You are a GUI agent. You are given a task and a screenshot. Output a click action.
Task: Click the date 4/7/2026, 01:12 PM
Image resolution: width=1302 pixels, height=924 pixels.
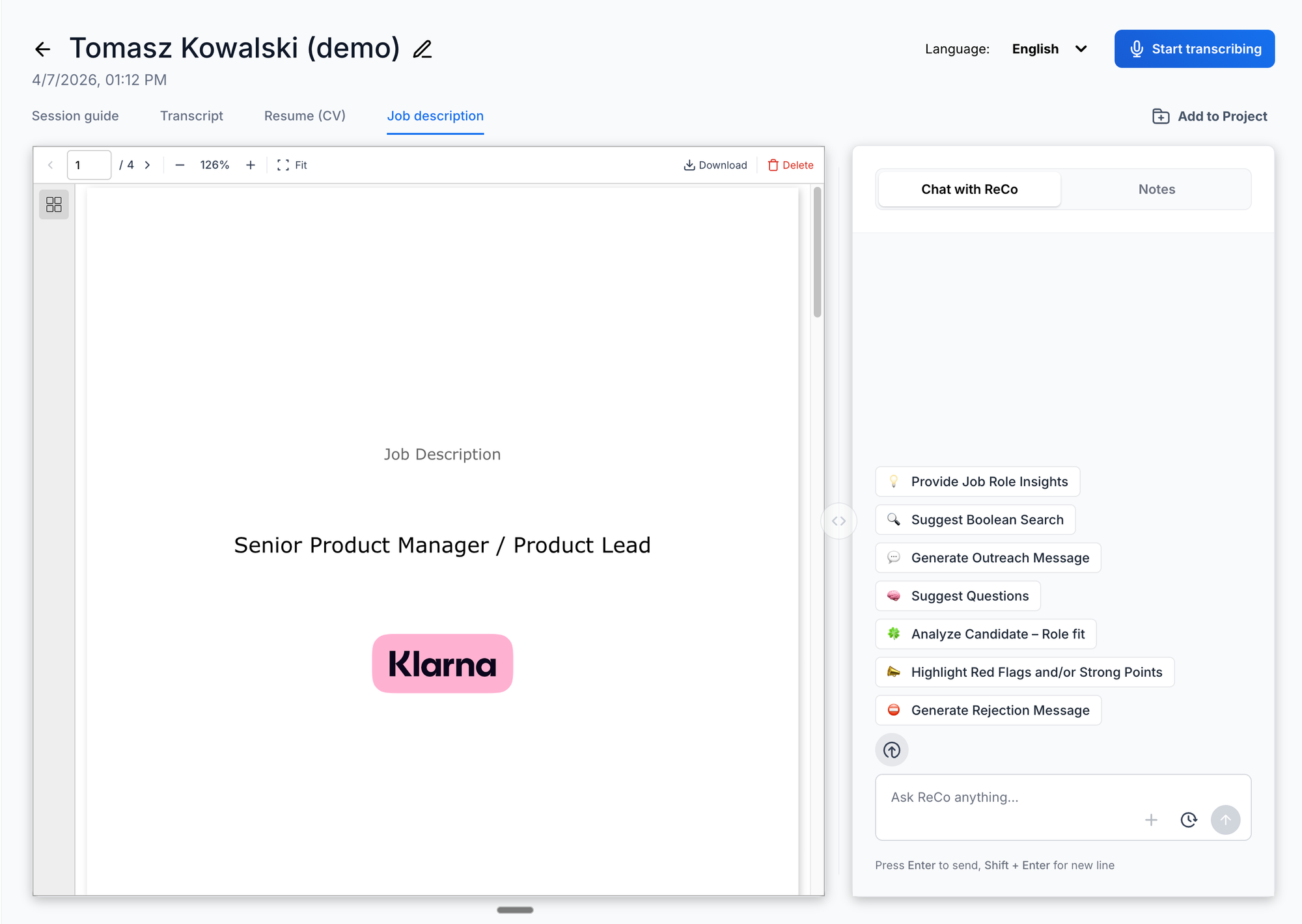(x=100, y=80)
